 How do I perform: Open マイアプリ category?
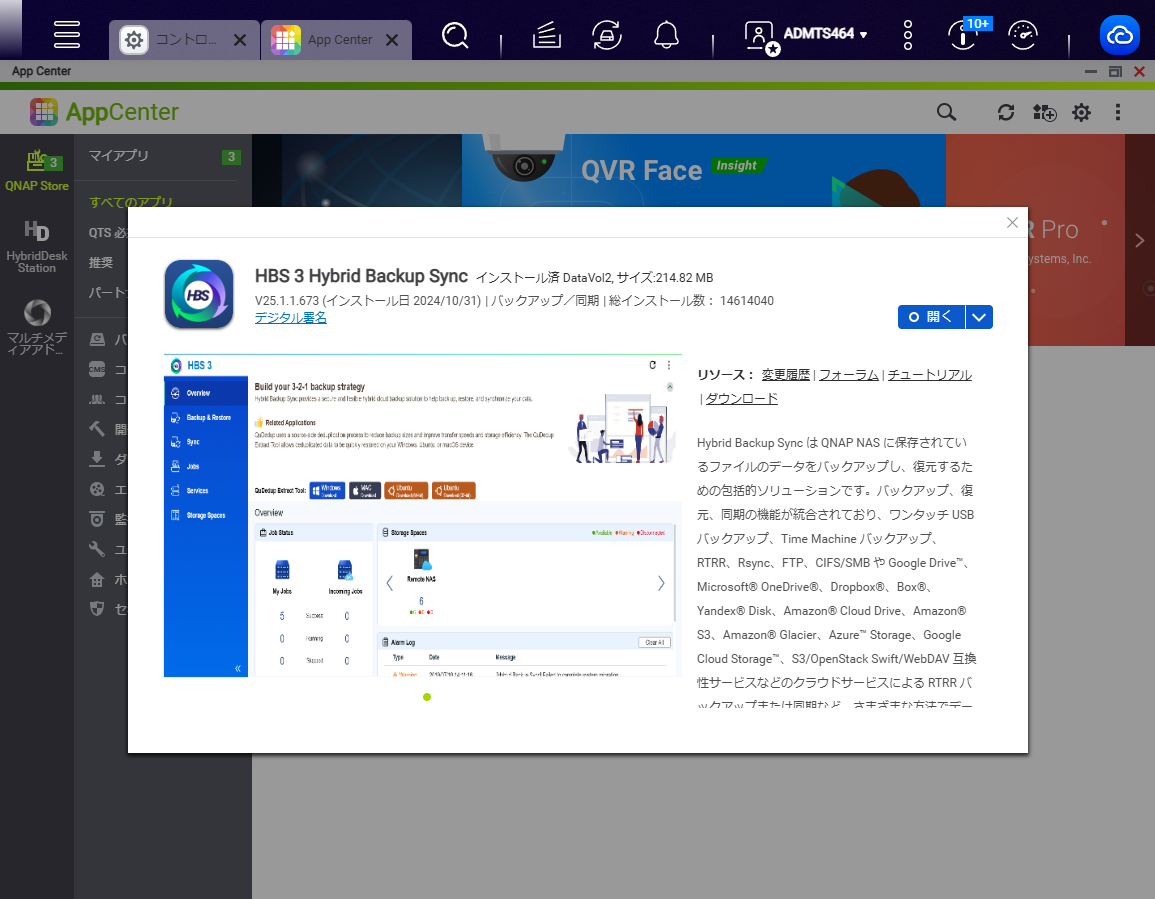point(119,155)
